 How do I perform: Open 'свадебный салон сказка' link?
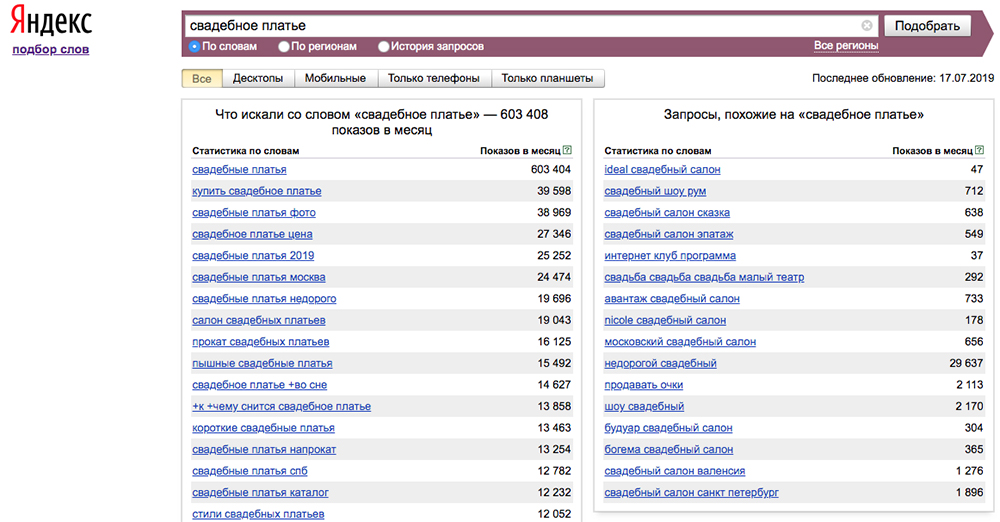point(667,213)
